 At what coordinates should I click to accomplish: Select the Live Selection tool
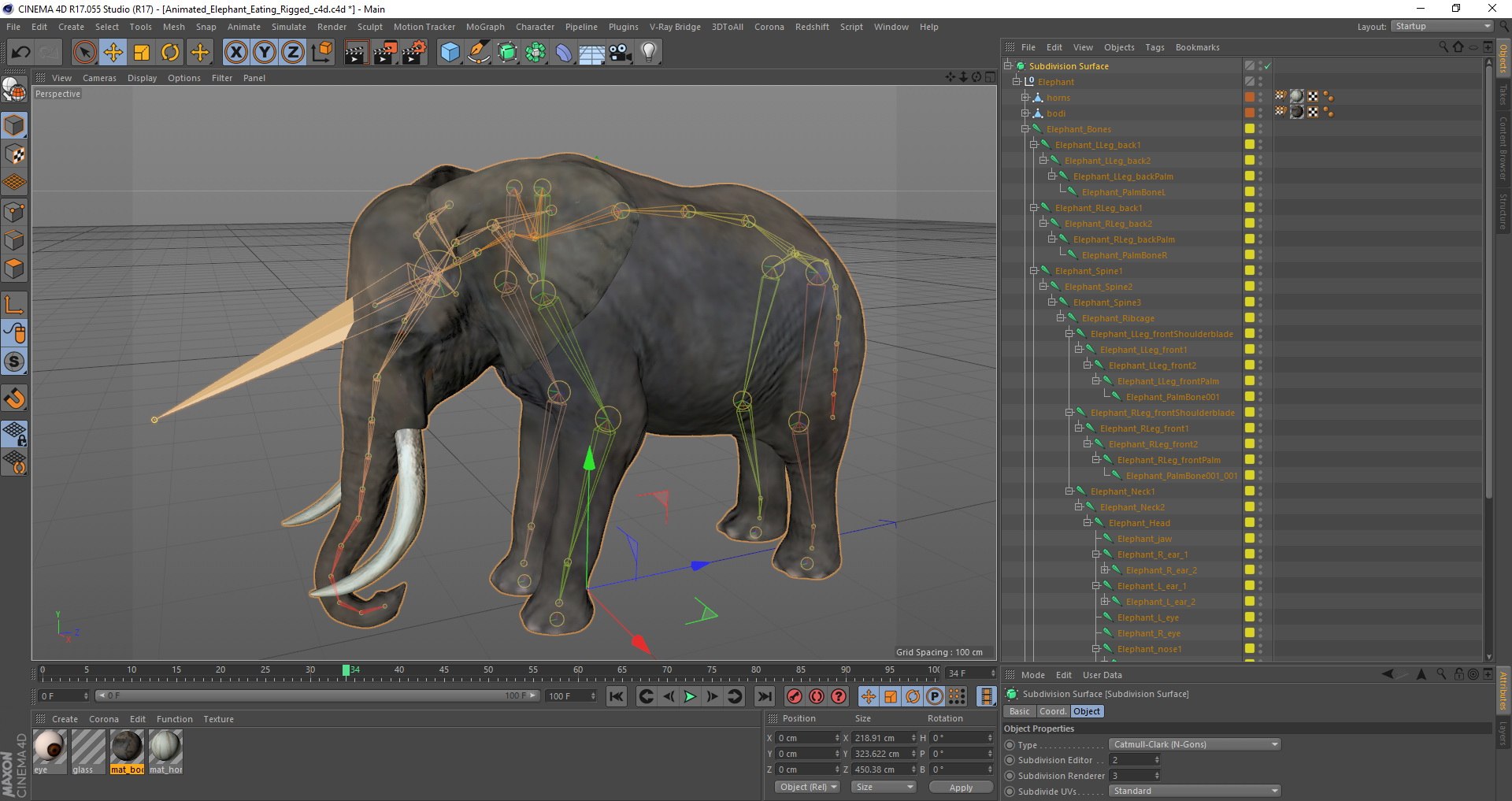point(84,53)
